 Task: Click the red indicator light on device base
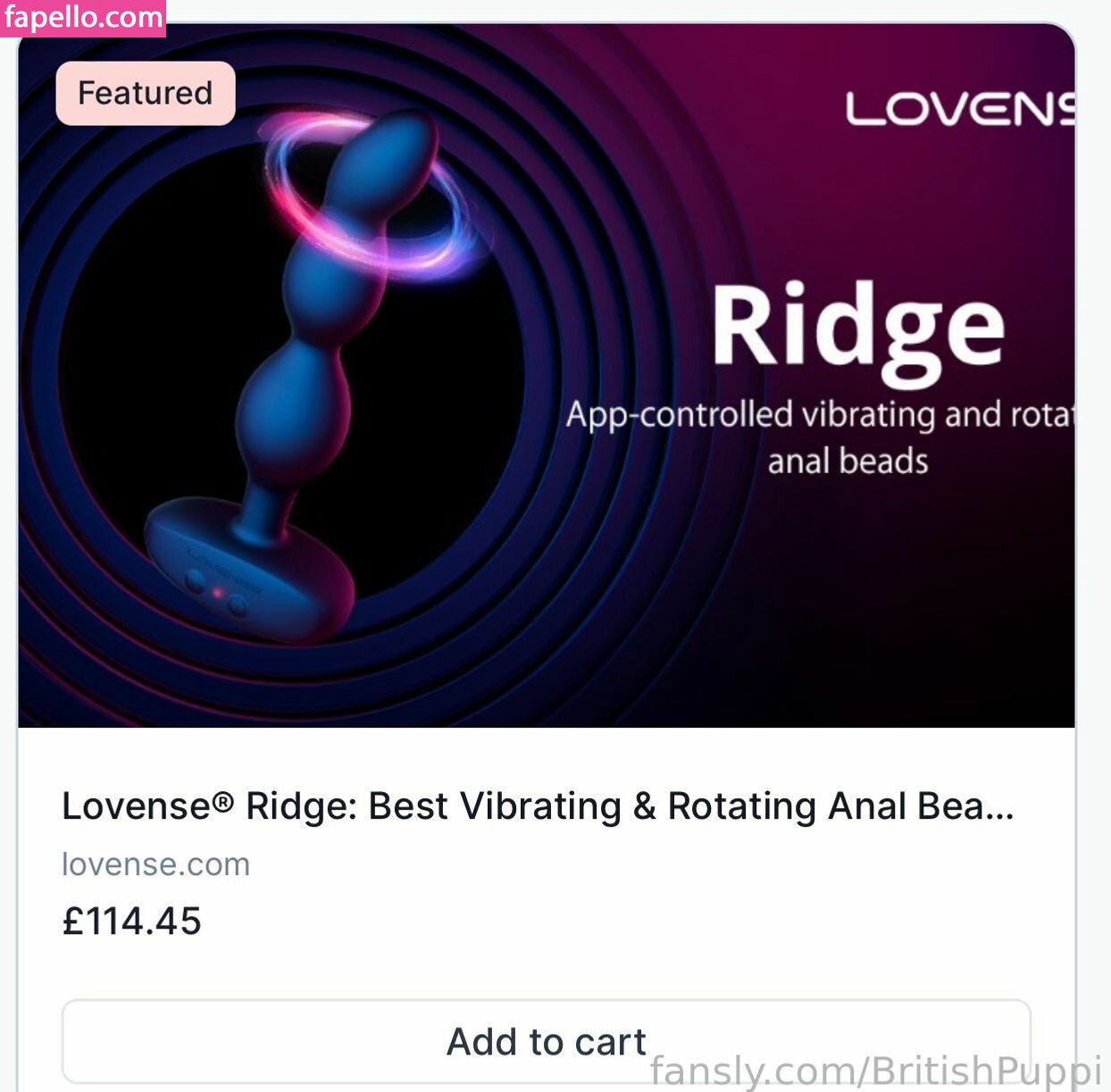pos(216,592)
